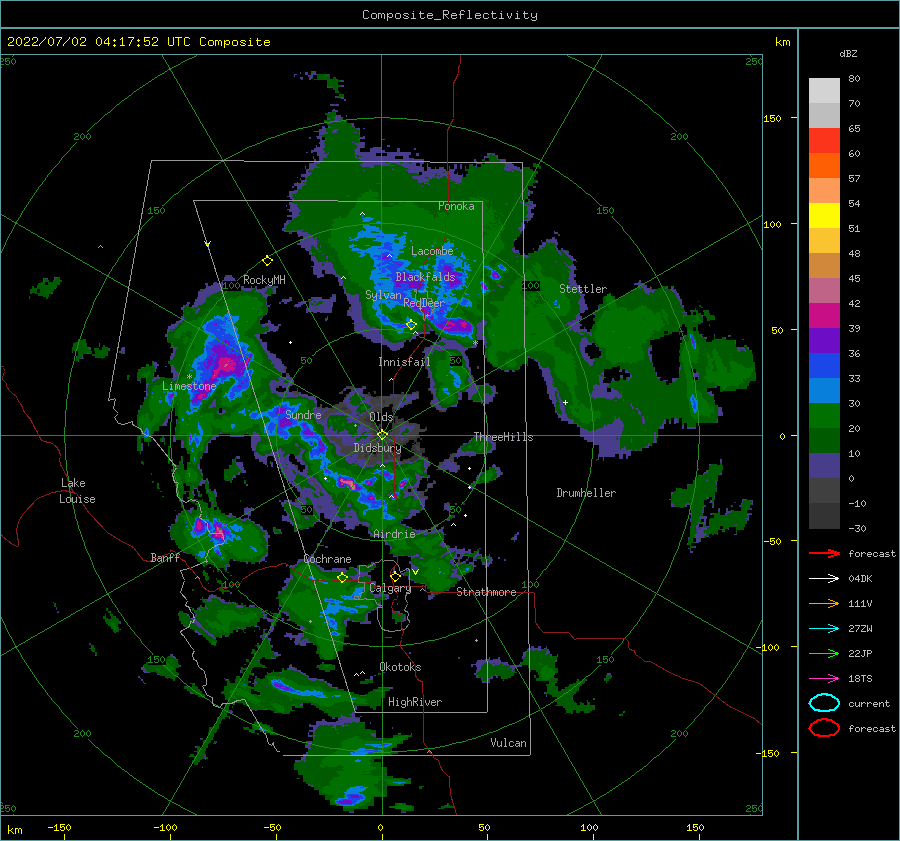Viewport: 900px width, 841px height.
Task: Click the Vulcan city label
Action: pos(509,743)
